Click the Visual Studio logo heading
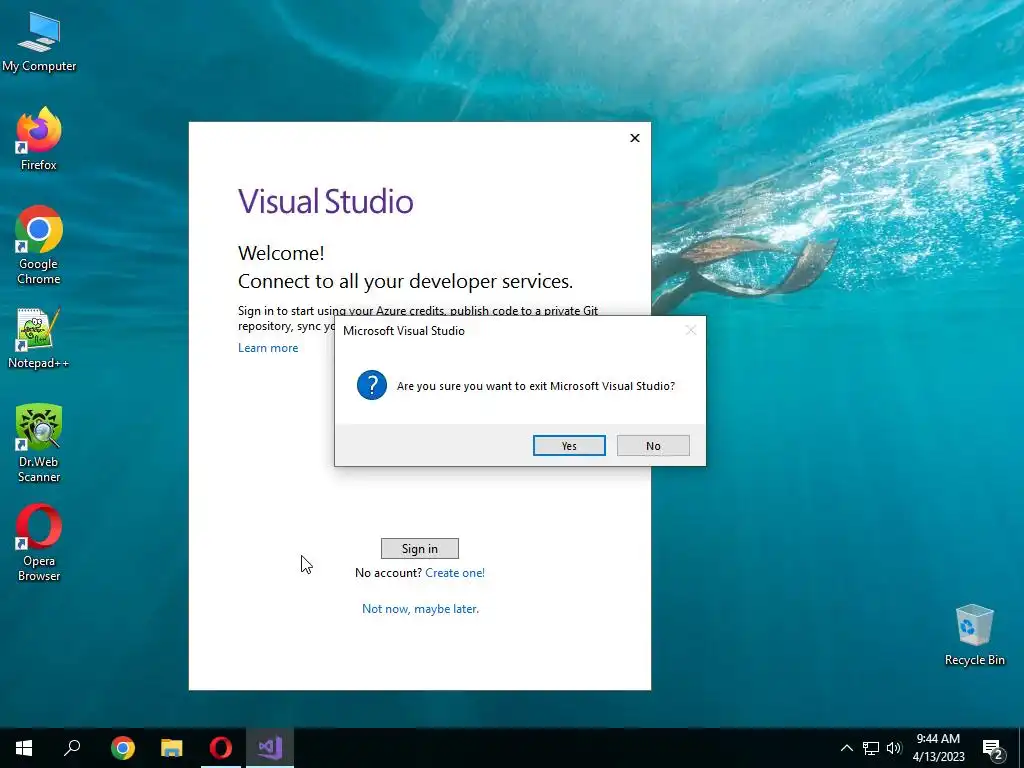 [325, 201]
